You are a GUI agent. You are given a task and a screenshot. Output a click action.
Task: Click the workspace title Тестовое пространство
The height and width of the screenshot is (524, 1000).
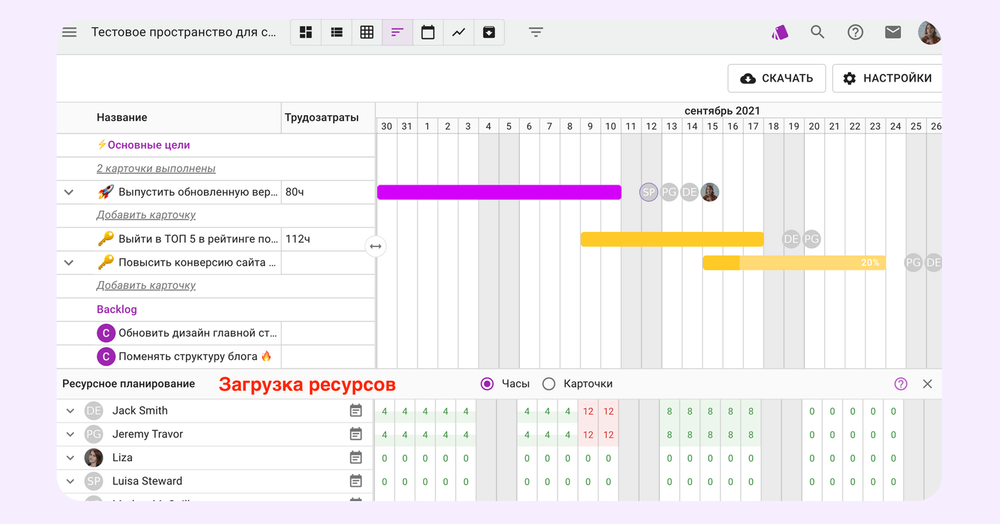coord(184,33)
